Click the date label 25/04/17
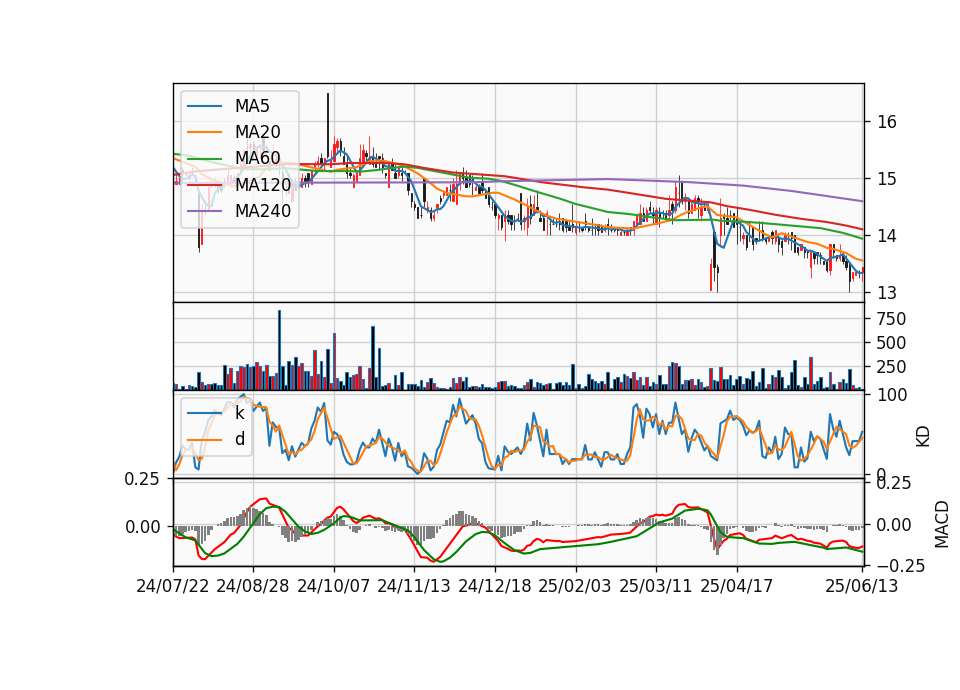The width and height of the screenshot is (960, 690). 737,586
